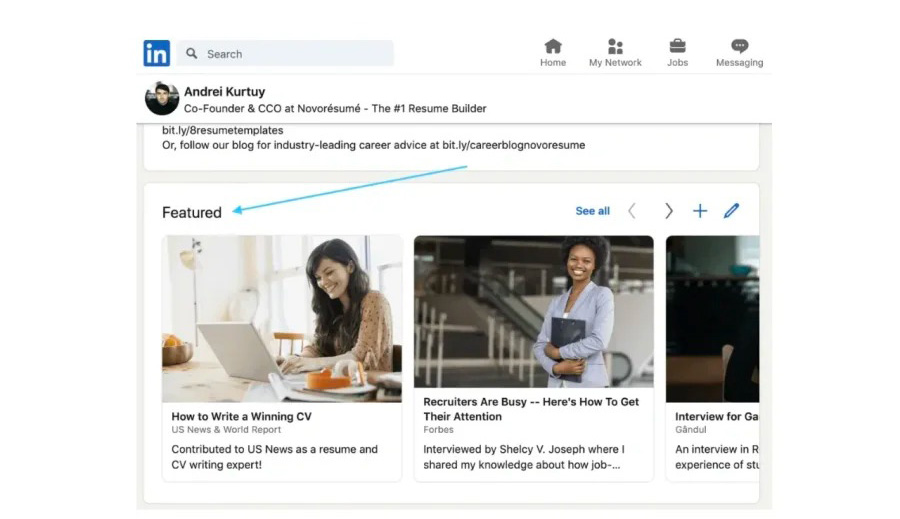Image resolution: width=900 pixels, height=519 pixels.
Task: Open See all featured items
Action: [x=592, y=211]
